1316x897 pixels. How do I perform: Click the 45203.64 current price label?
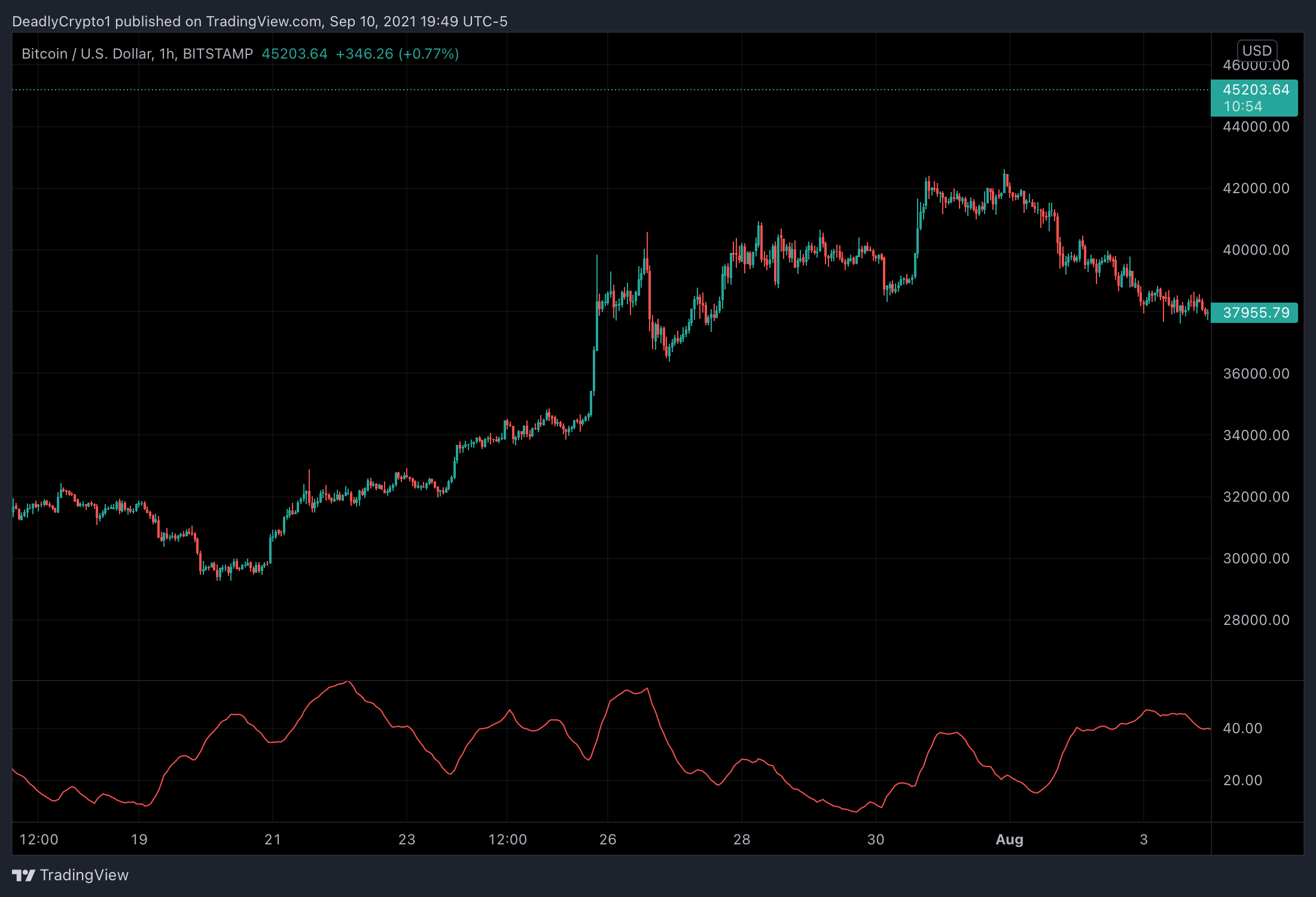click(x=1256, y=90)
